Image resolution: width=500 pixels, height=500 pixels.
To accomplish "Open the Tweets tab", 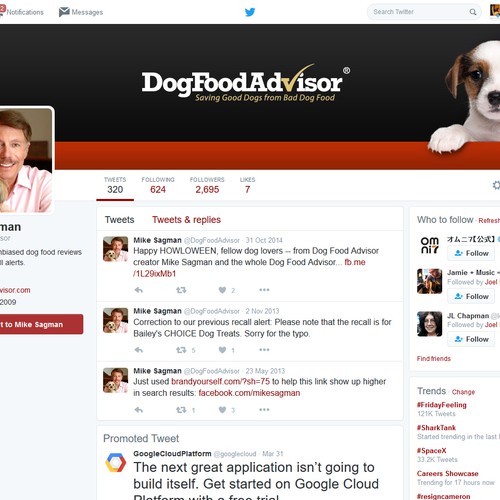I will pos(119,220).
